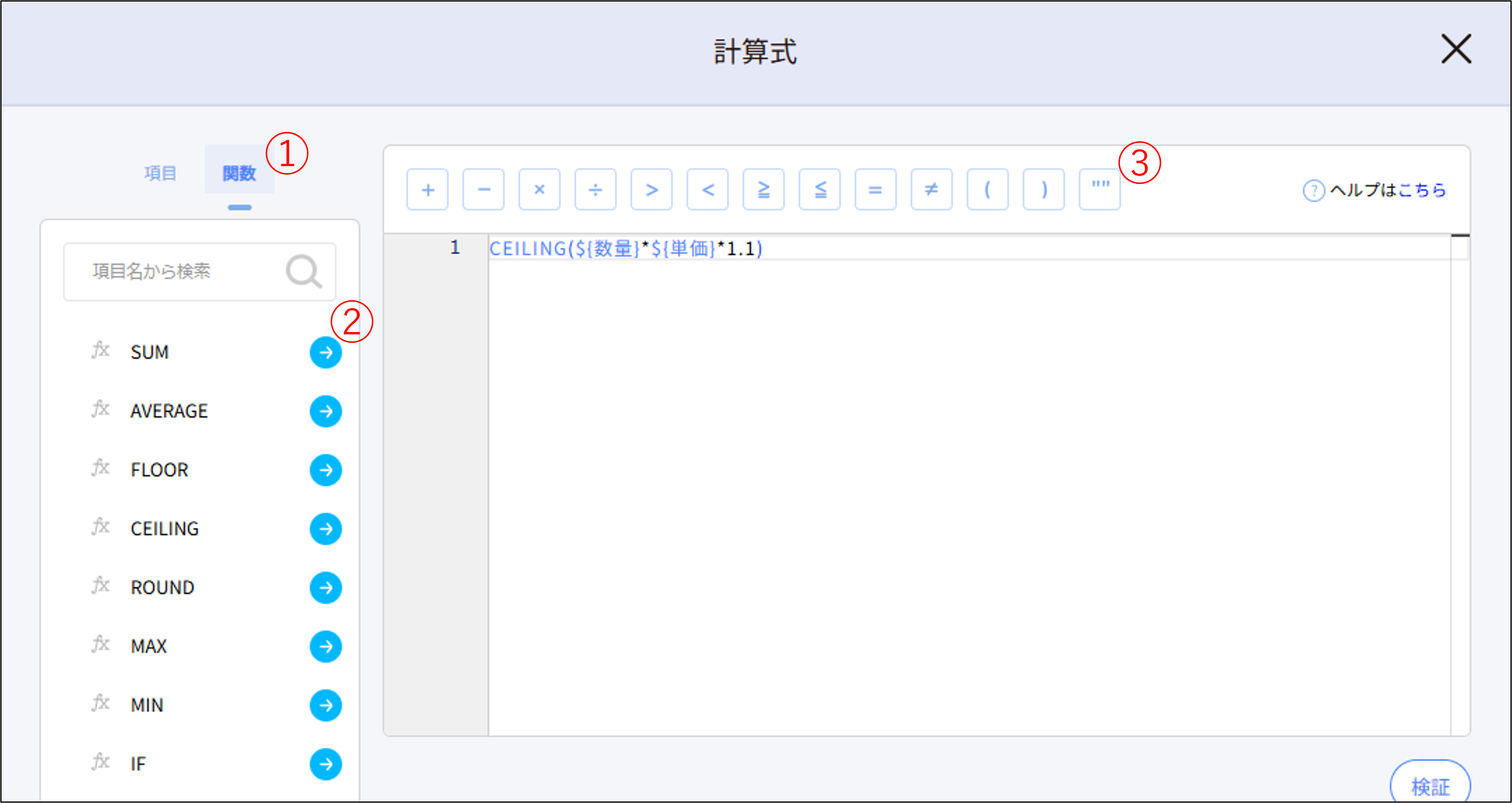Image resolution: width=1512 pixels, height=803 pixels.
Task: Insert the FLOOR function via arrow icon
Action: (x=325, y=470)
